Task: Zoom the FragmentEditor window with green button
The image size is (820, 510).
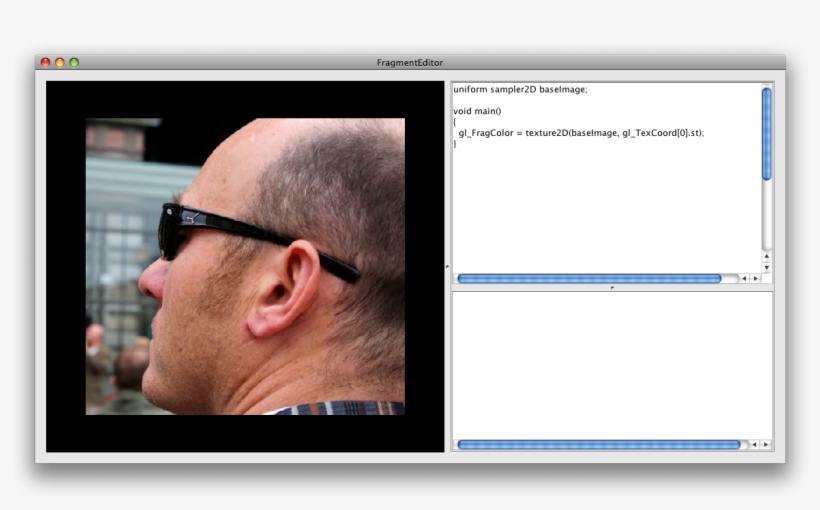Action: coord(74,62)
